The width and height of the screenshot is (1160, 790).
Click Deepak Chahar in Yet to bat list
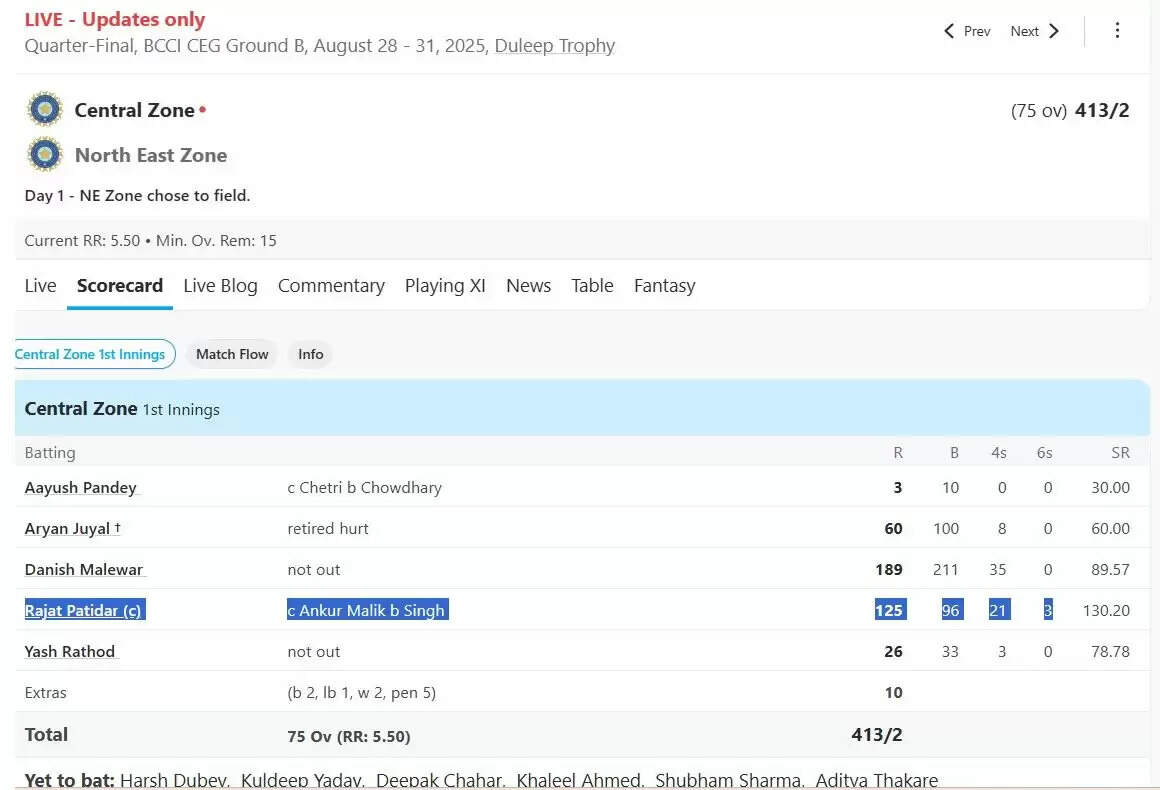pos(440,780)
